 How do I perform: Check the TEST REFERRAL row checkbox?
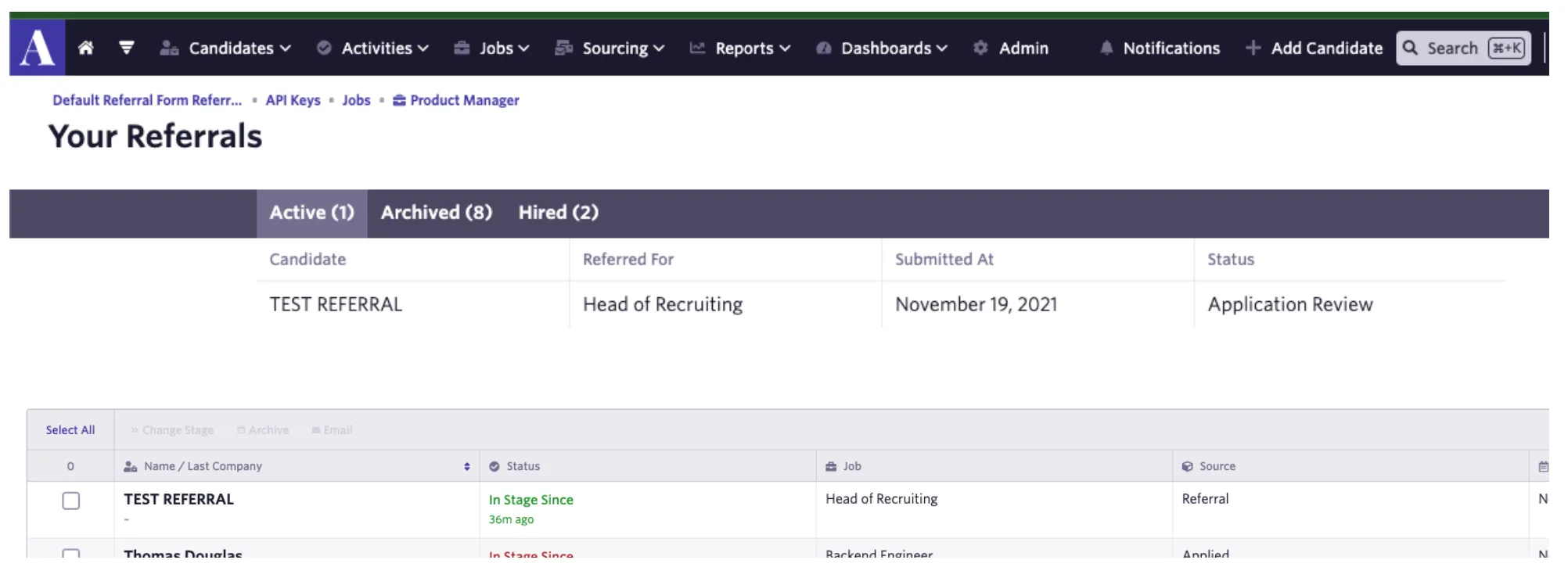71,501
